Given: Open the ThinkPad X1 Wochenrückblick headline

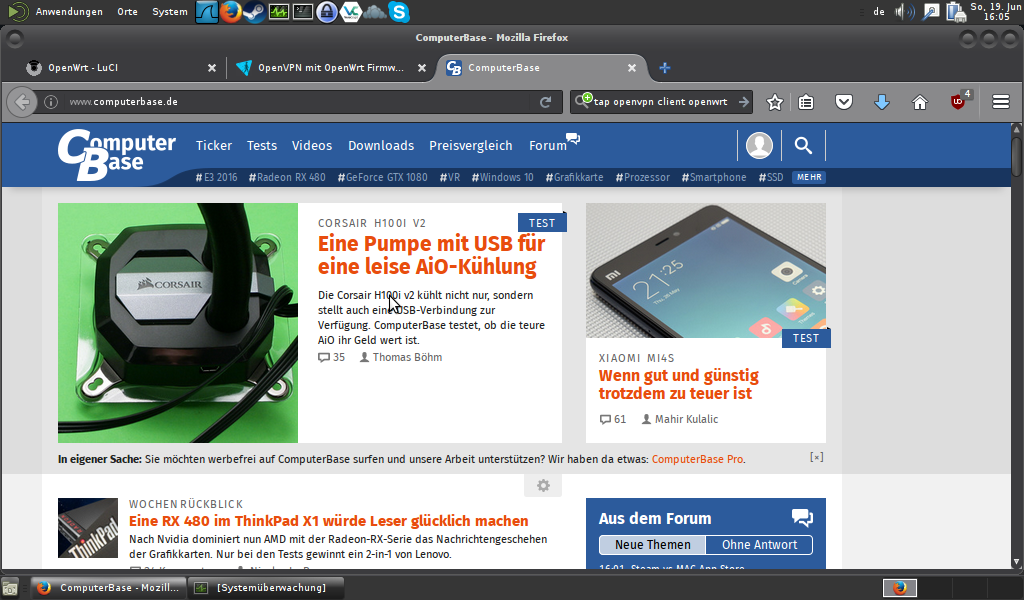Looking at the screenshot, I should [x=328, y=521].
